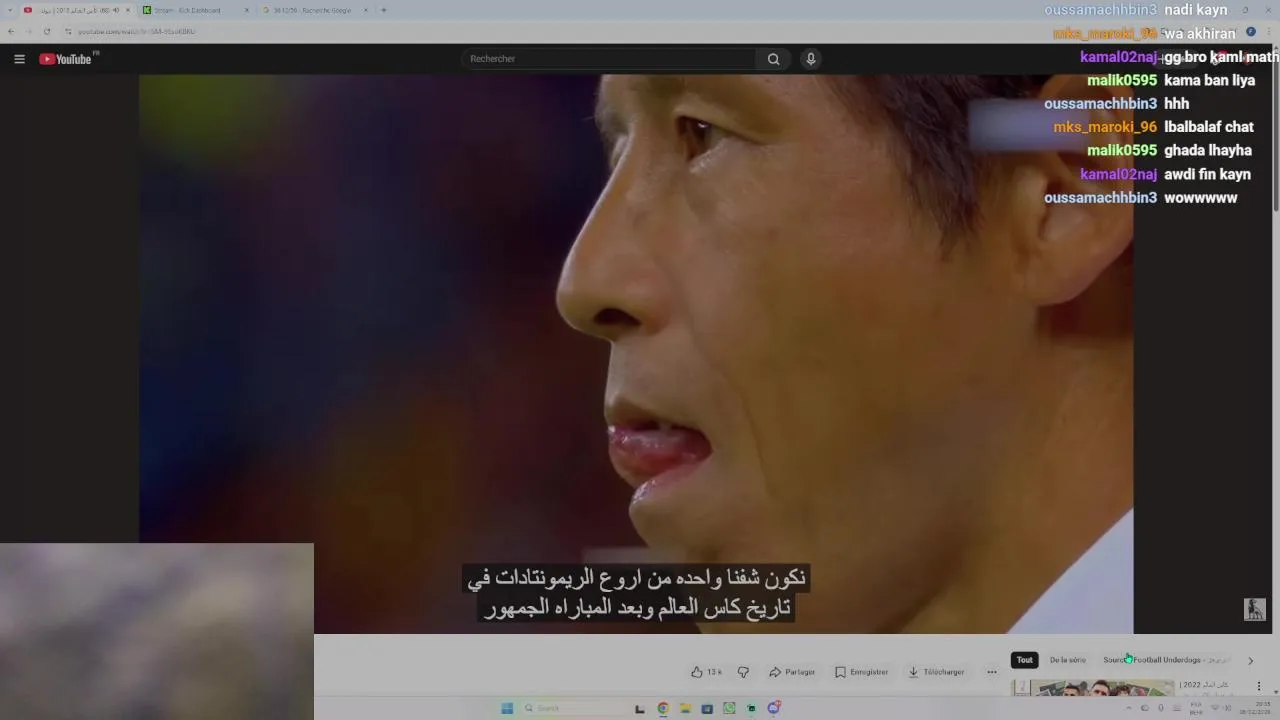
Task: Open taskbar clock and date
Action: pyautogui.click(x=1256, y=708)
